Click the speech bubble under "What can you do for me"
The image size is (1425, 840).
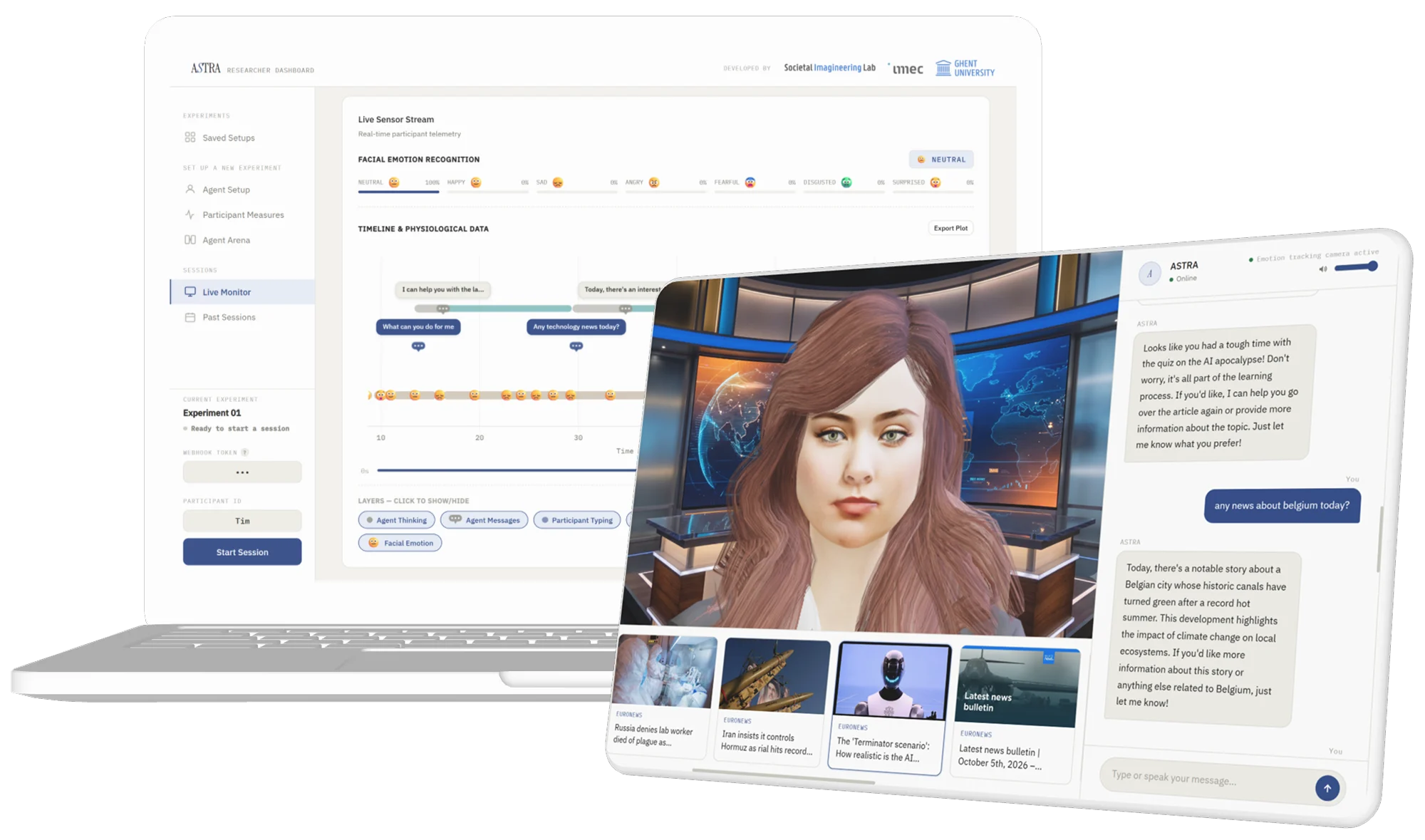click(418, 346)
